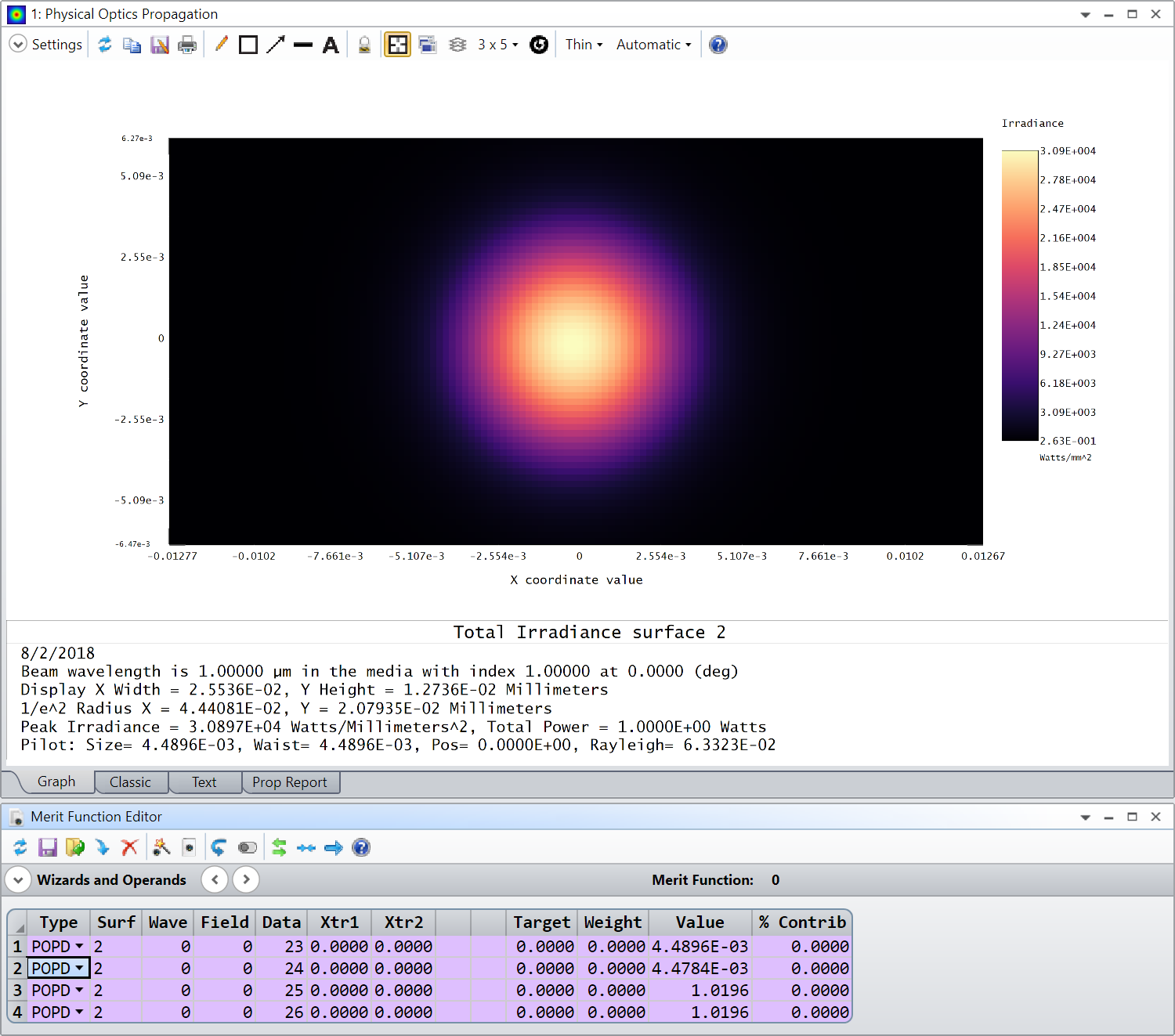
Task: Load a merit function from folder
Action: point(75,847)
